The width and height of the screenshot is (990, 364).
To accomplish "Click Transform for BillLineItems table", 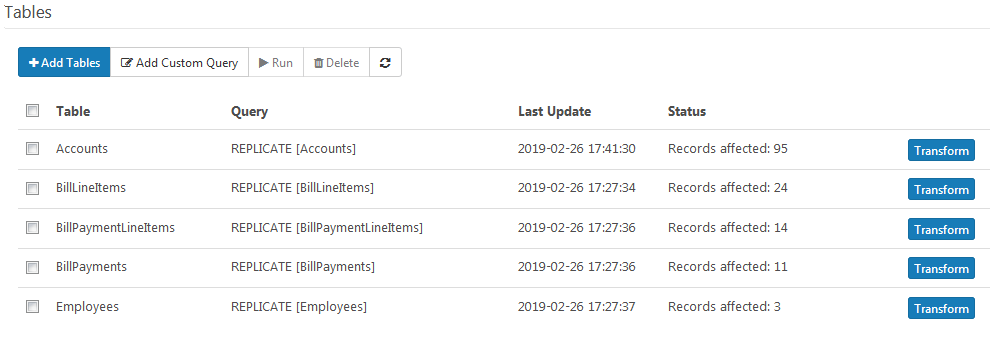I will pos(941,189).
